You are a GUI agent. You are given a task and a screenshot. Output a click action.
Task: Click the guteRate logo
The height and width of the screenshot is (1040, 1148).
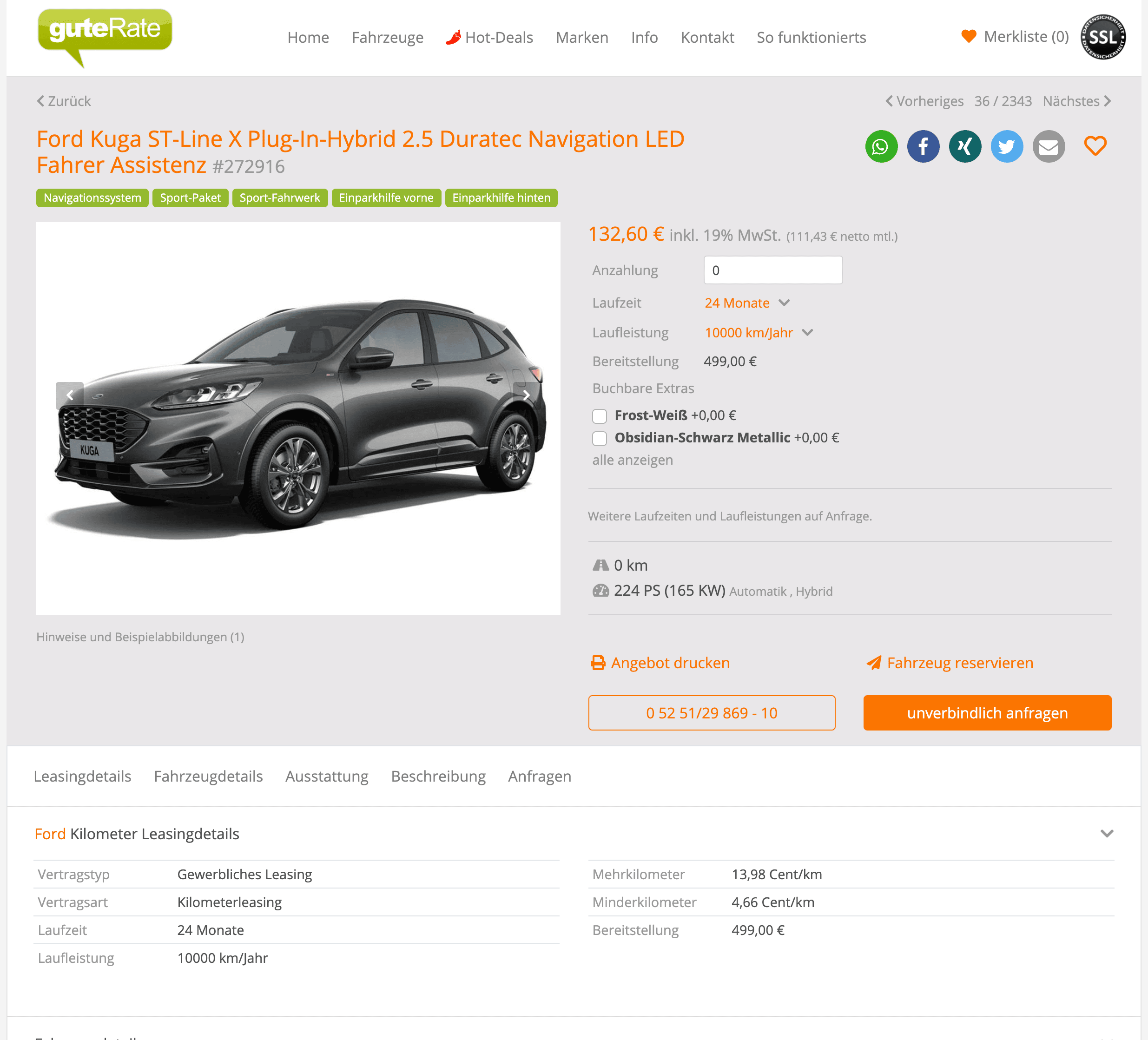click(x=105, y=38)
